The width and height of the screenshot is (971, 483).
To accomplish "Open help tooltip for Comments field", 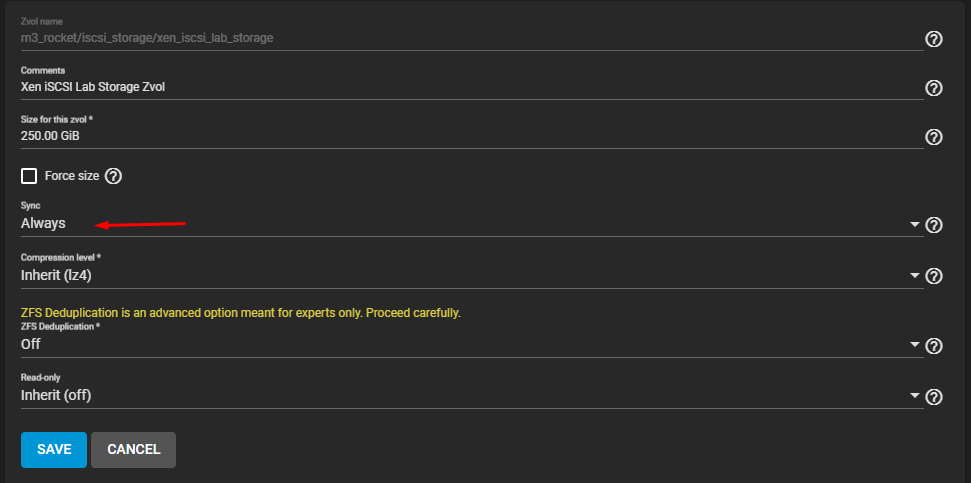I will coord(934,88).
